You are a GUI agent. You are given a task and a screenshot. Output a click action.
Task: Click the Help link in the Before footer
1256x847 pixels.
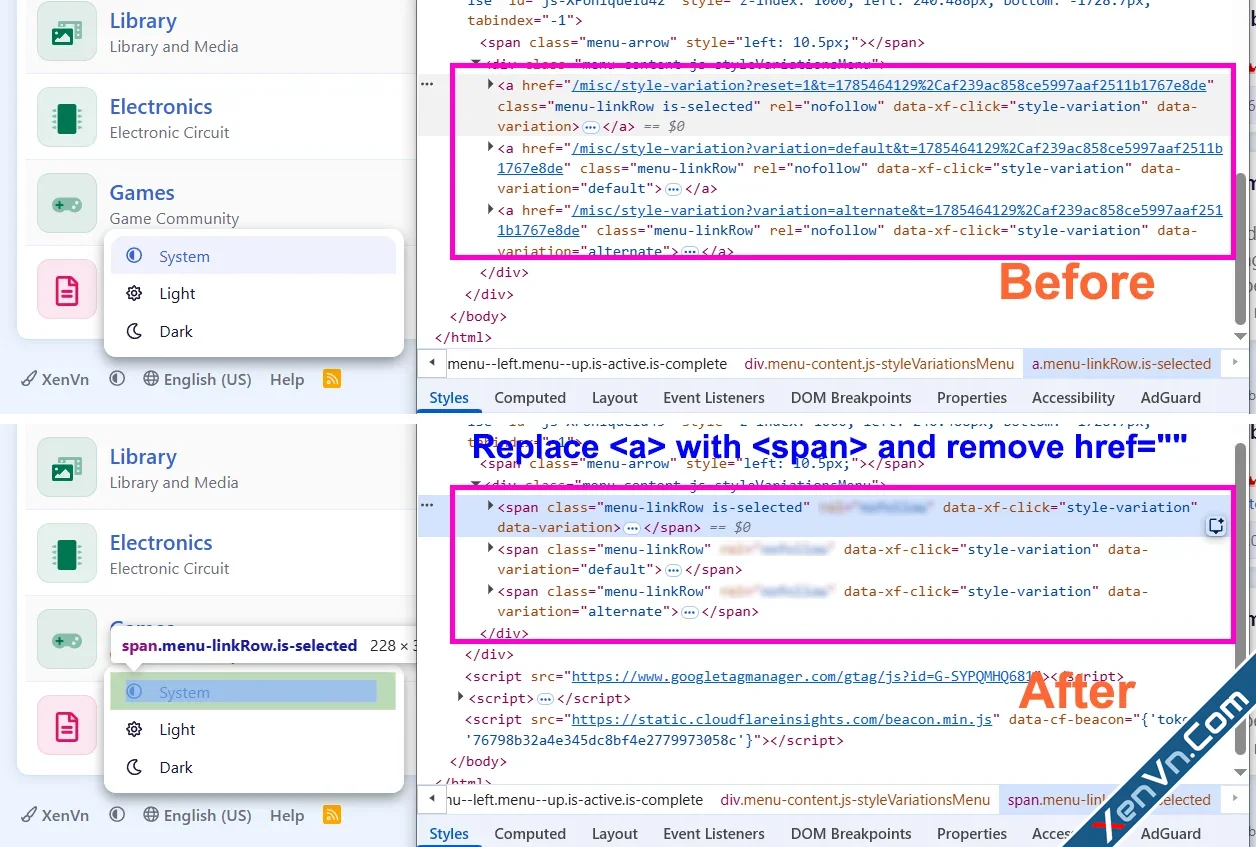point(287,379)
